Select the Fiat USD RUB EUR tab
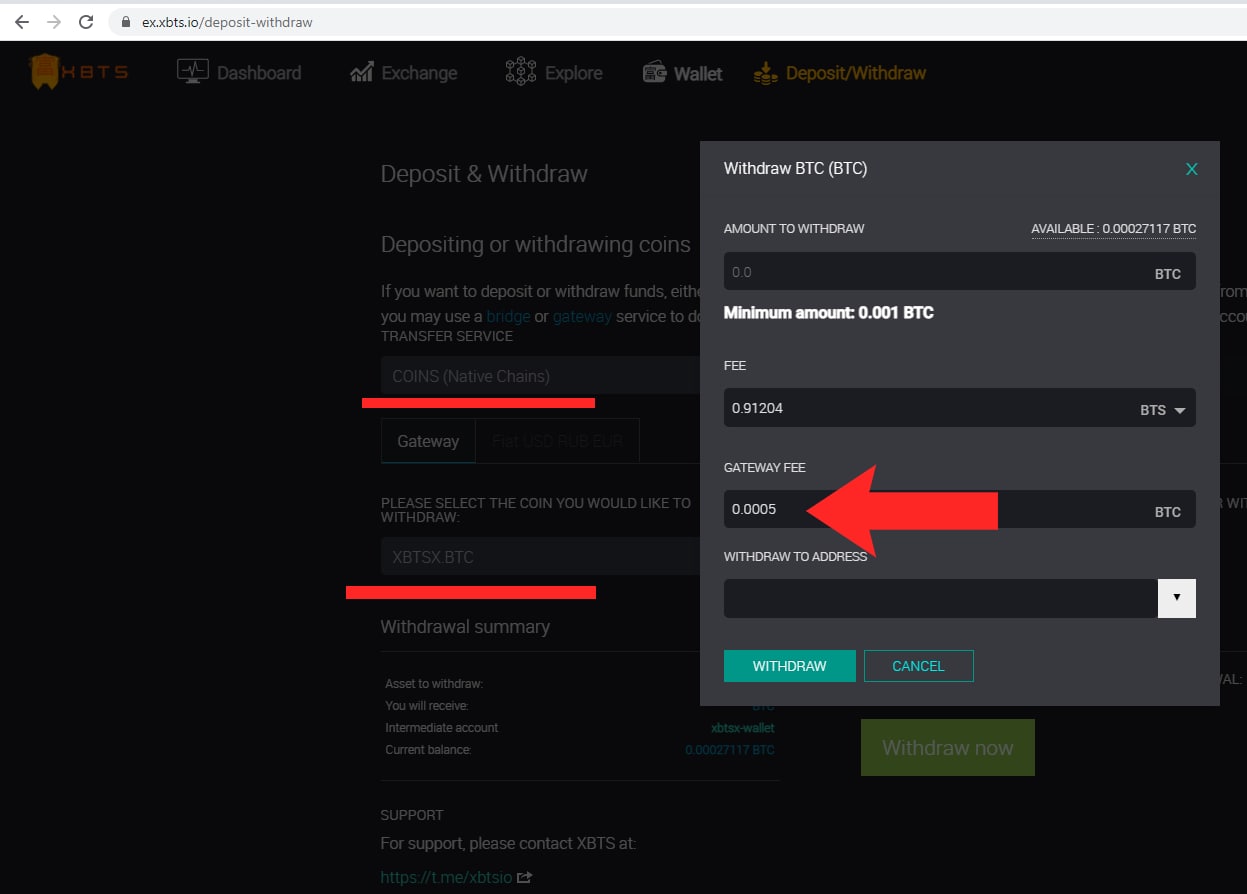The image size is (1247, 894). coord(557,441)
